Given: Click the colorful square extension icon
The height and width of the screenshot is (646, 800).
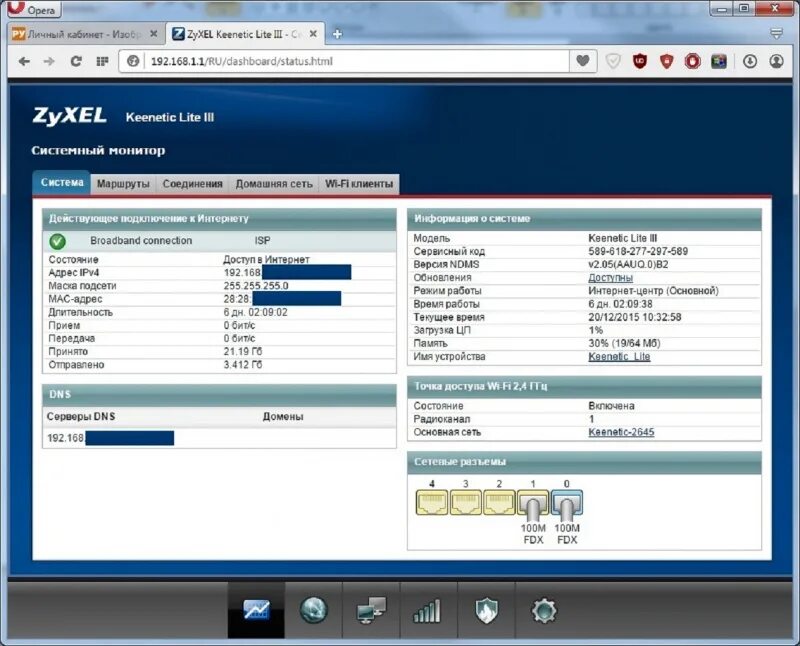Looking at the screenshot, I should coord(719,61).
